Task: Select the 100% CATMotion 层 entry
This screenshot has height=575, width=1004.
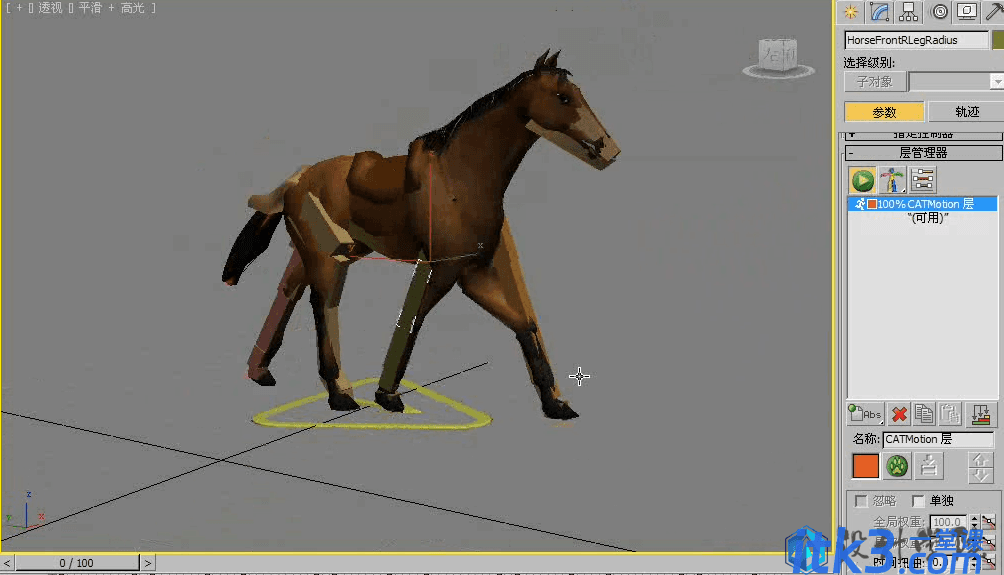Action: [922, 204]
